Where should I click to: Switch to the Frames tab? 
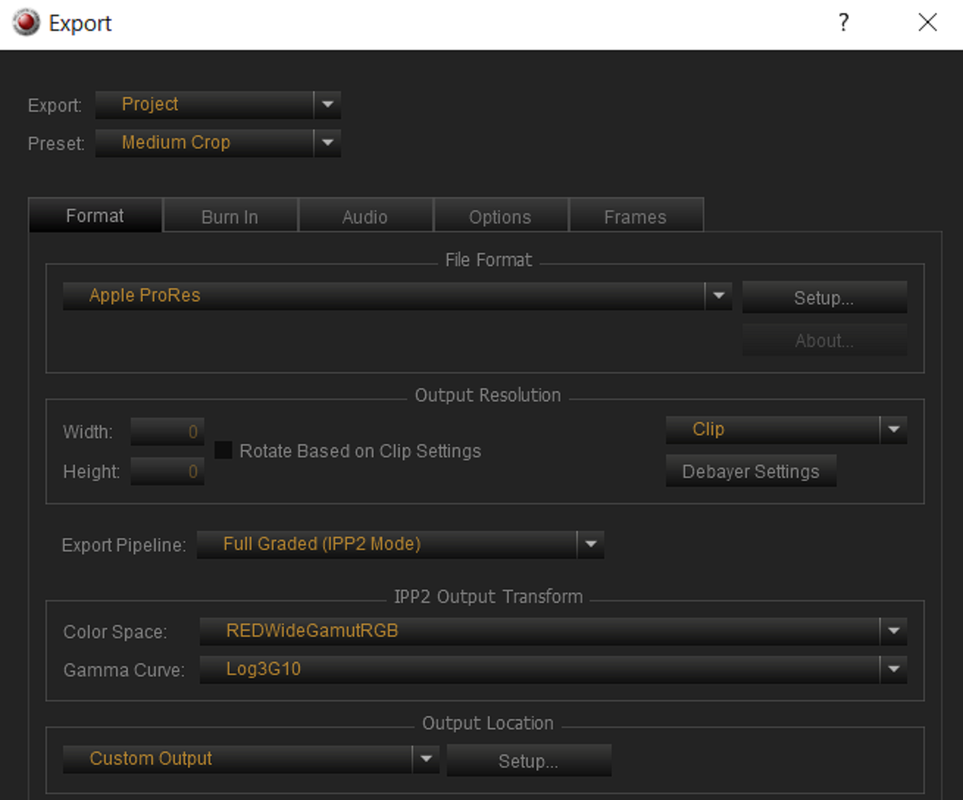pos(636,217)
